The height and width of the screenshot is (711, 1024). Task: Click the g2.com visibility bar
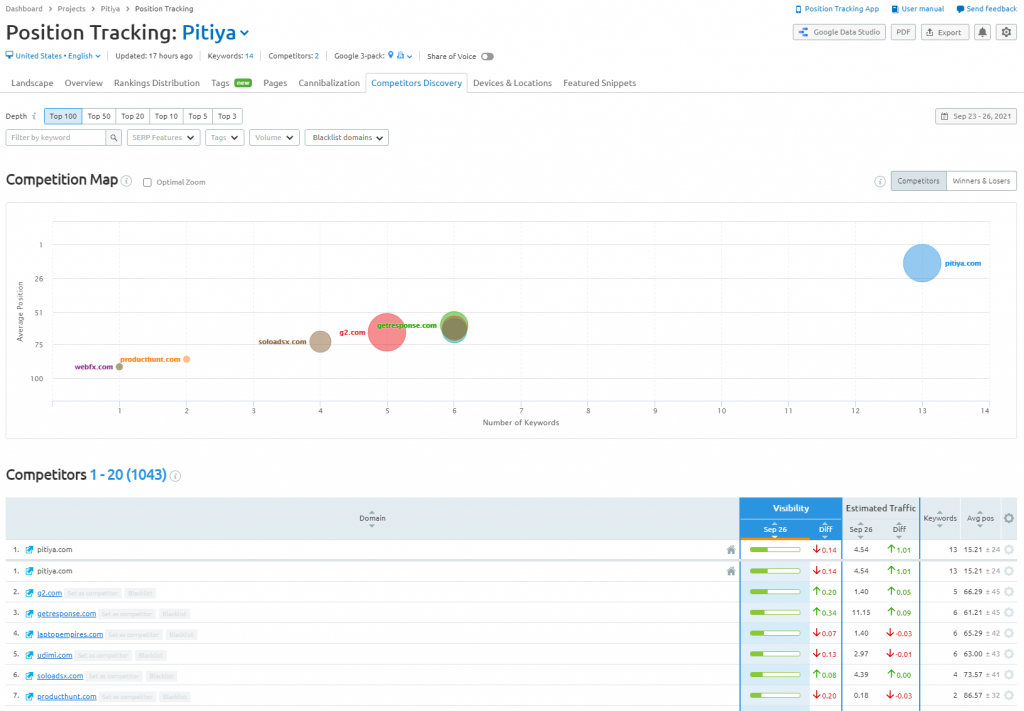pos(775,592)
